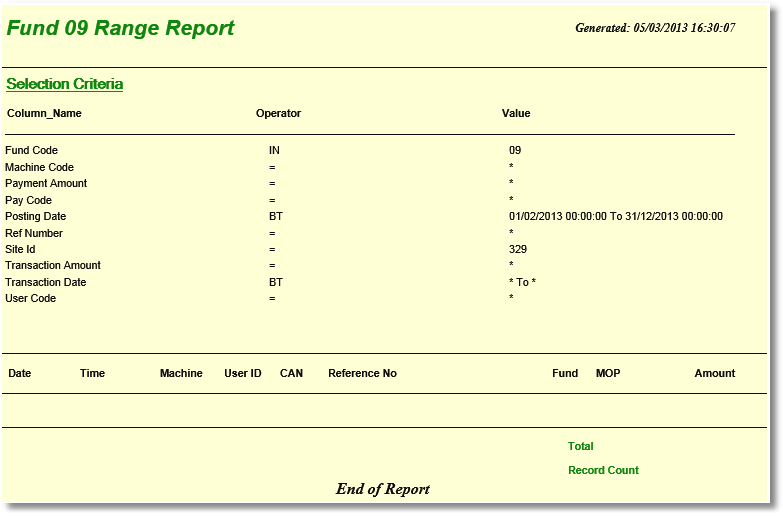Image resolution: width=783 pixels, height=516 pixels.
Task: Click the Time column header
Action: 92,373
